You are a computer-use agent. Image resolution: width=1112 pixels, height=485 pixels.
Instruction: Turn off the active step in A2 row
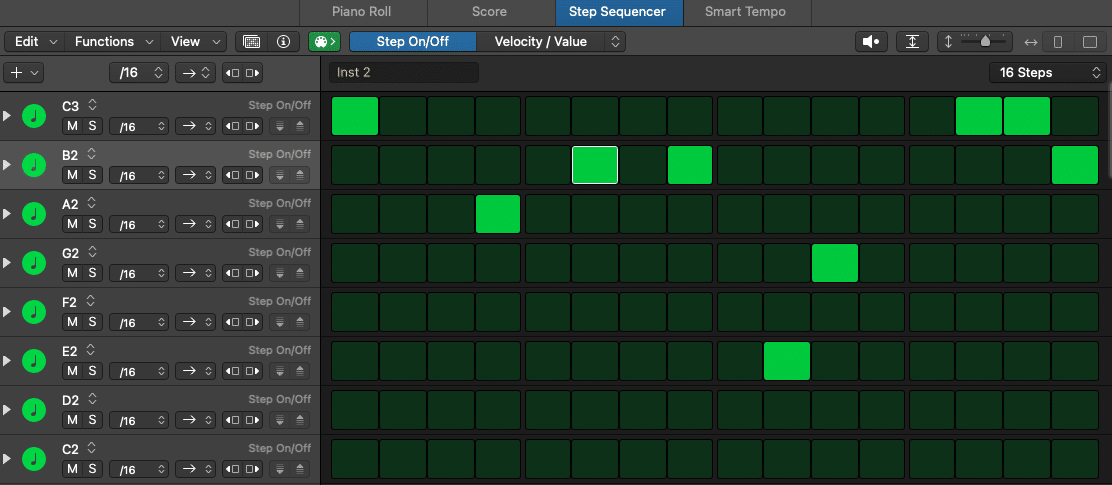click(498, 213)
